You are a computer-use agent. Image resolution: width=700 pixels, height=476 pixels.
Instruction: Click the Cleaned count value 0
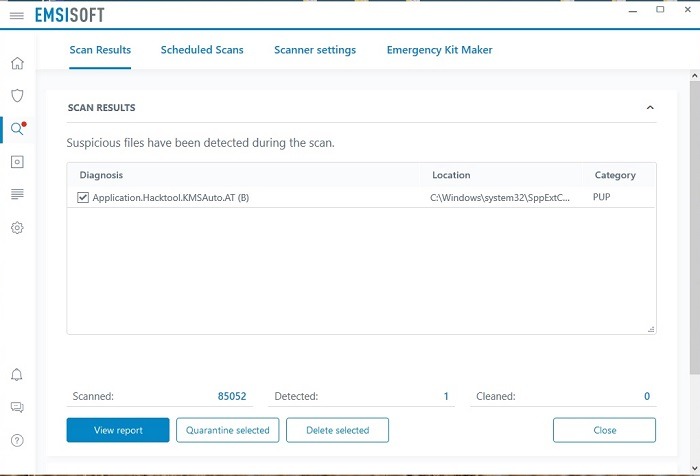click(647, 396)
